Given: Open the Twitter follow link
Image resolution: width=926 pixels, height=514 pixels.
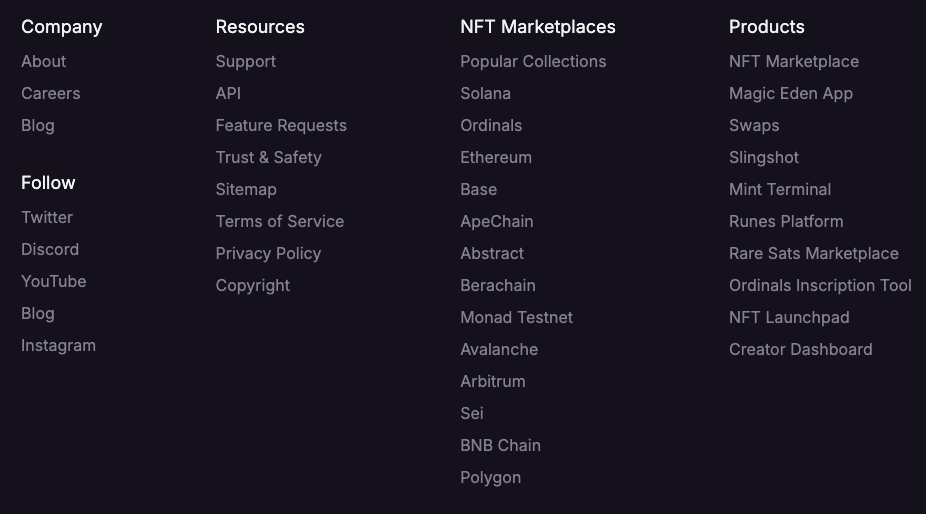Looking at the screenshot, I should point(47,217).
